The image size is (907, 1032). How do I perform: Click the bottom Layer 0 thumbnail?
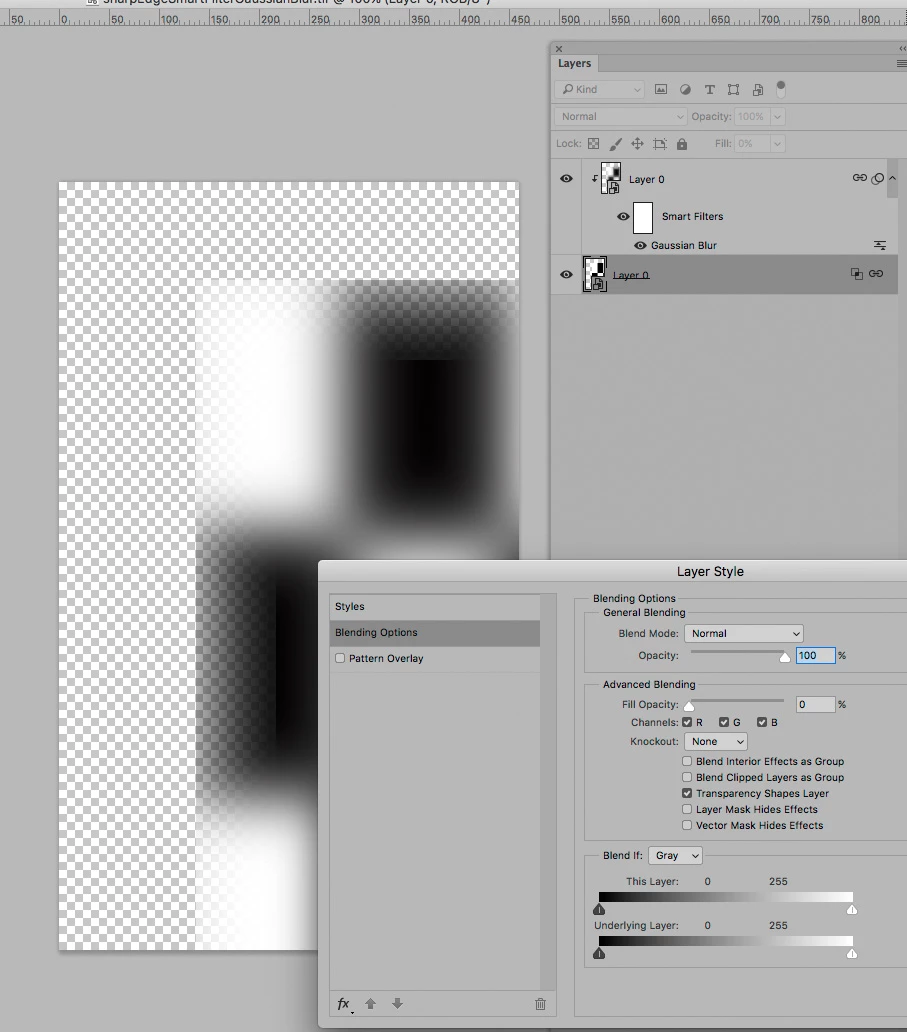coord(595,274)
